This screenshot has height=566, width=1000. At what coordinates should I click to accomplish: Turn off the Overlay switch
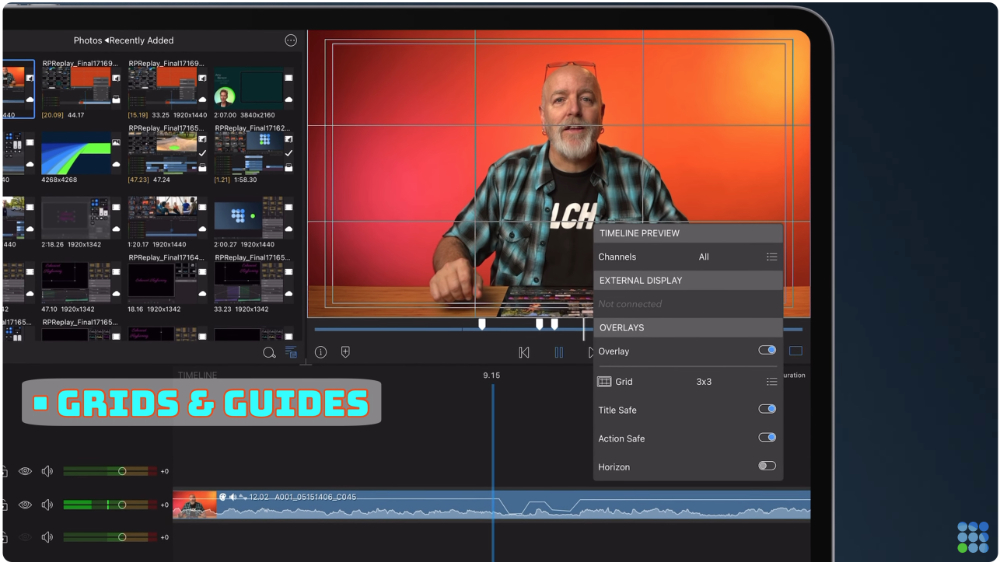tap(767, 350)
